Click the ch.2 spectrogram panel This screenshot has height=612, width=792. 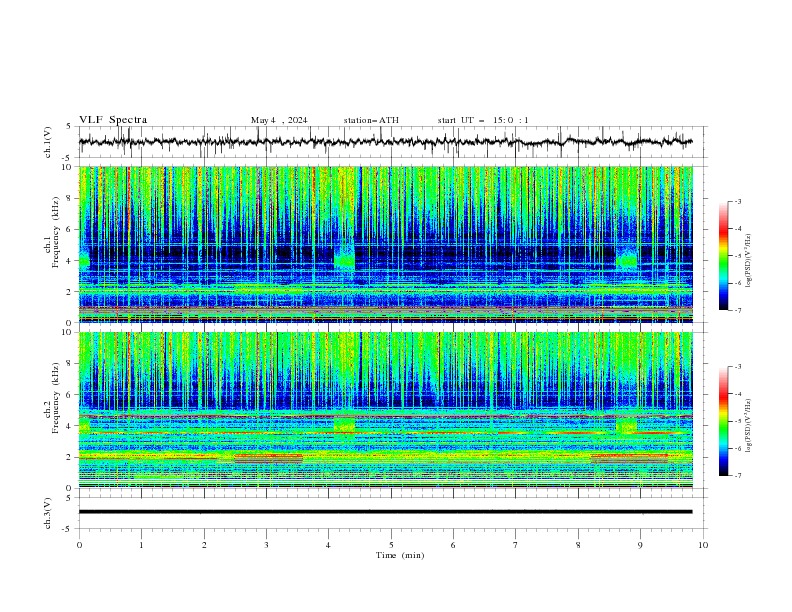pos(386,410)
